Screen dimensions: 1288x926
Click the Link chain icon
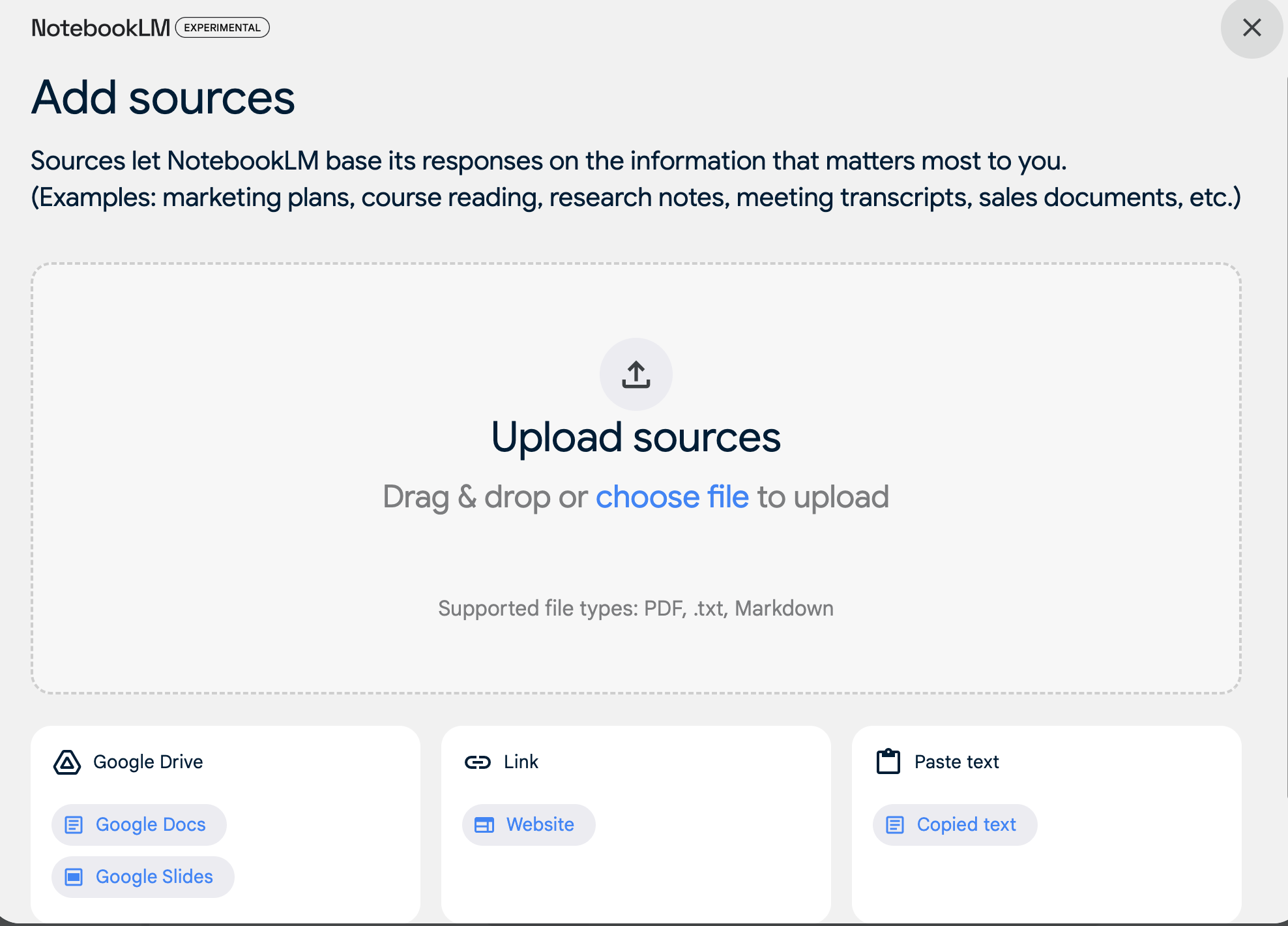[x=478, y=762]
